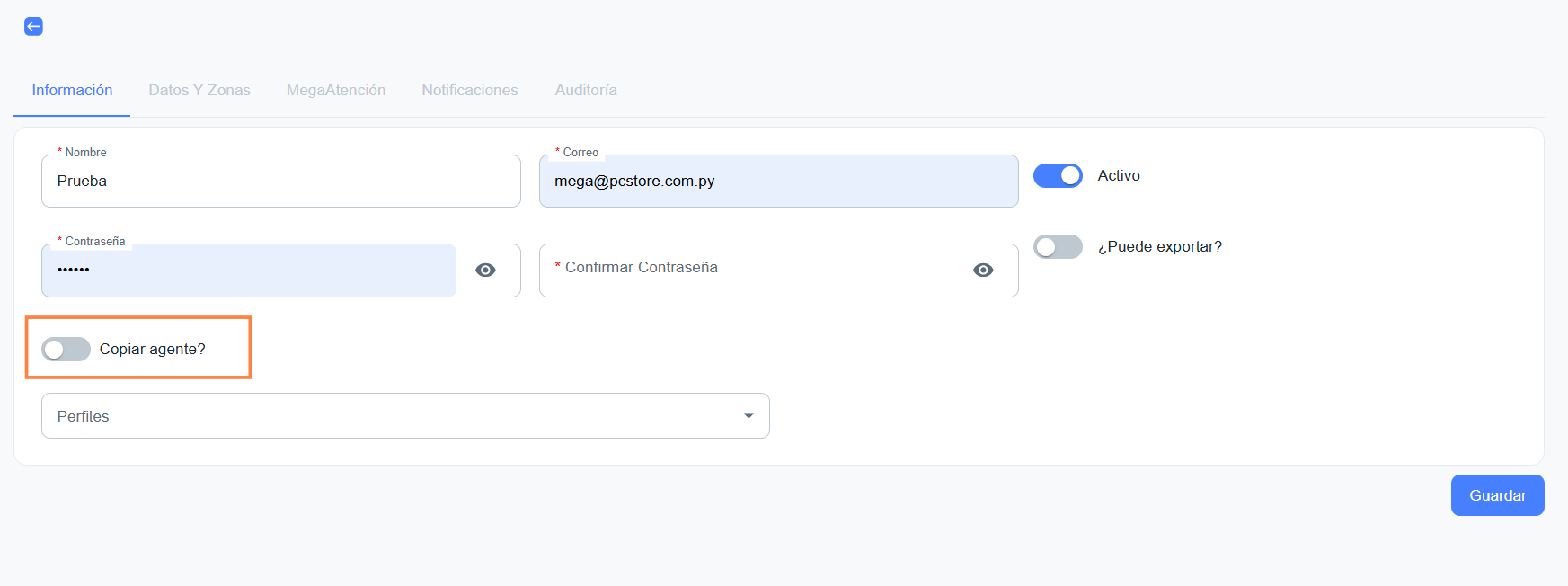Turn on the Copiar agente? switch

click(x=66, y=349)
